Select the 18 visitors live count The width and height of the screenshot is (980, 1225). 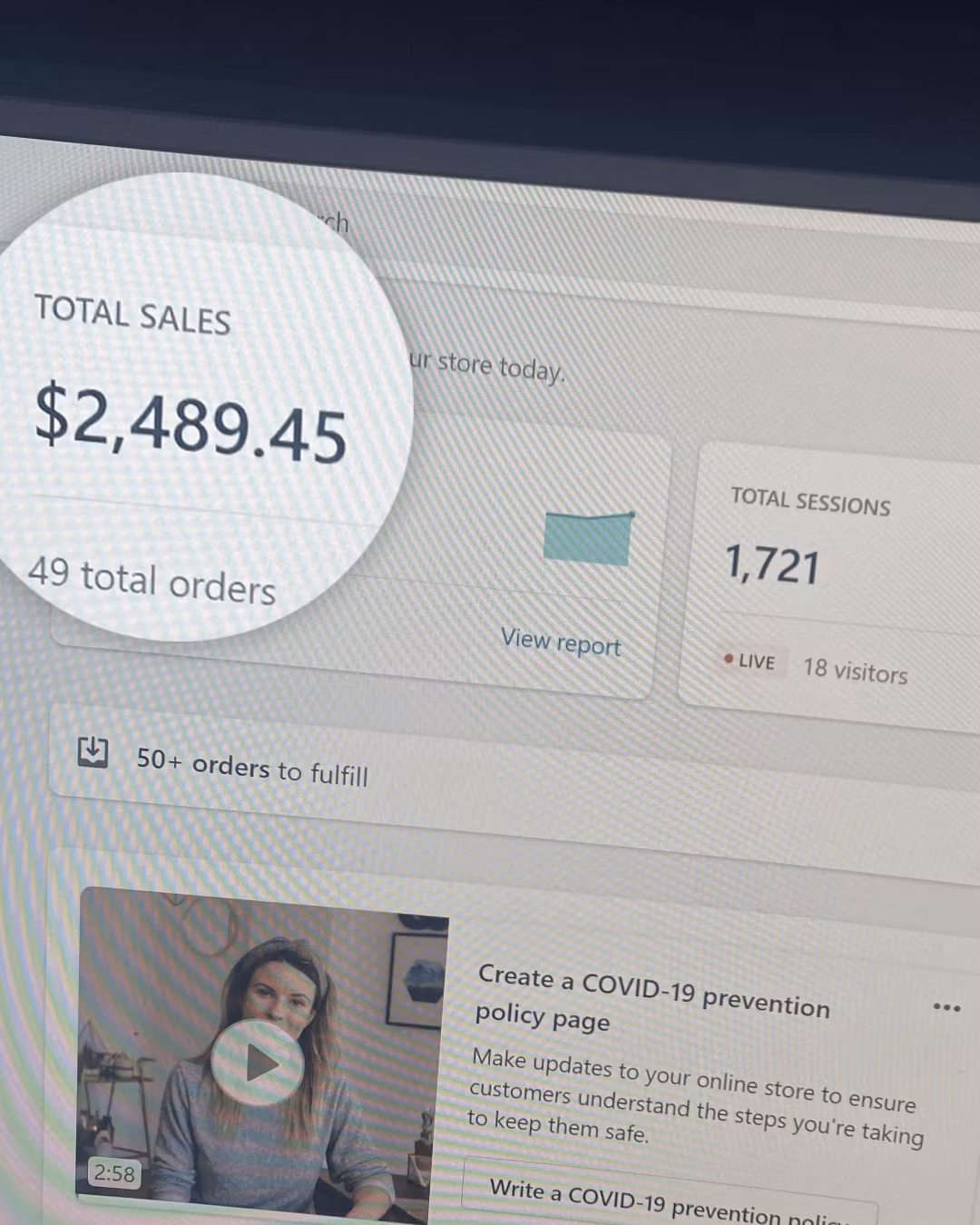[x=855, y=670]
